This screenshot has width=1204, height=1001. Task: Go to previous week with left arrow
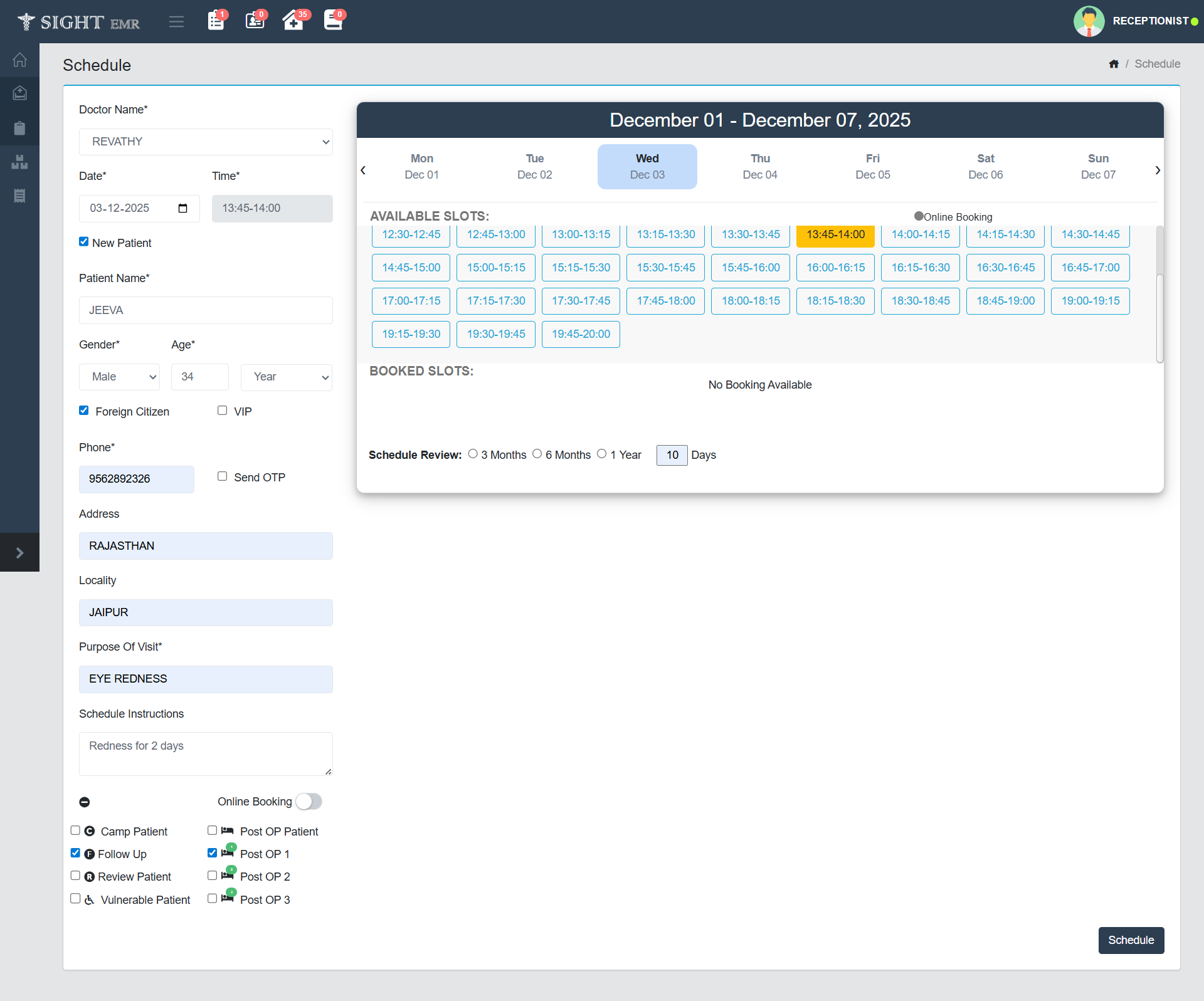tap(363, 170)
